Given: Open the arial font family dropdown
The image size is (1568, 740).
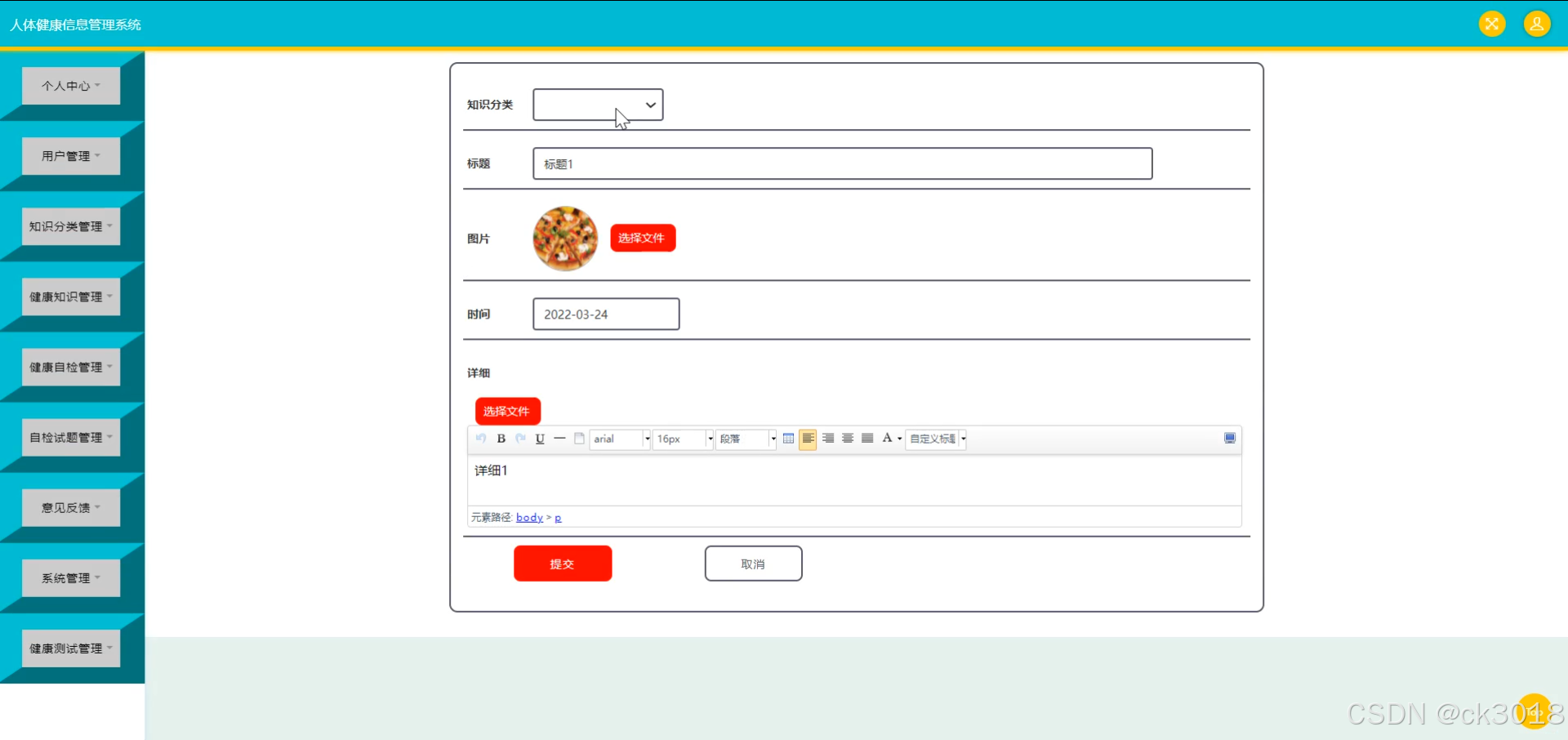Looking at the screenshot, I should pyautogui.click(x=620, y=439).
